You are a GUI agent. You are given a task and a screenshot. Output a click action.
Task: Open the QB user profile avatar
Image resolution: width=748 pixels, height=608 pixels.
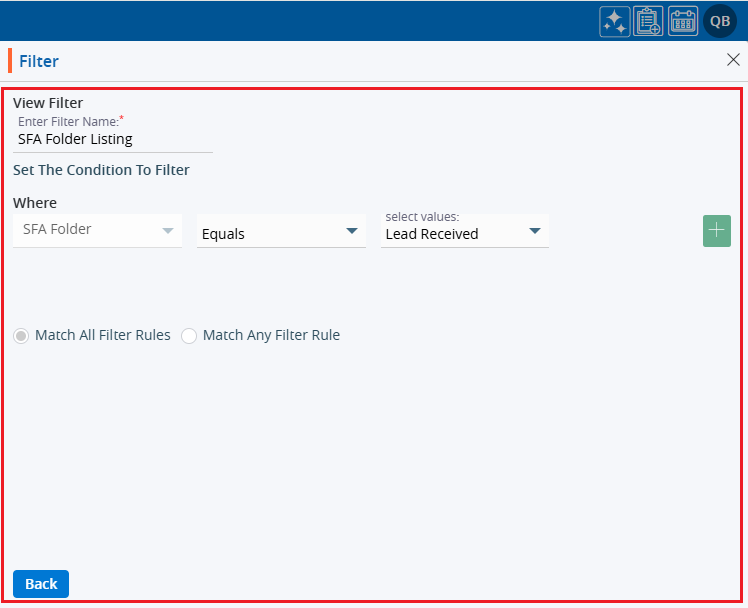(720, 22)
